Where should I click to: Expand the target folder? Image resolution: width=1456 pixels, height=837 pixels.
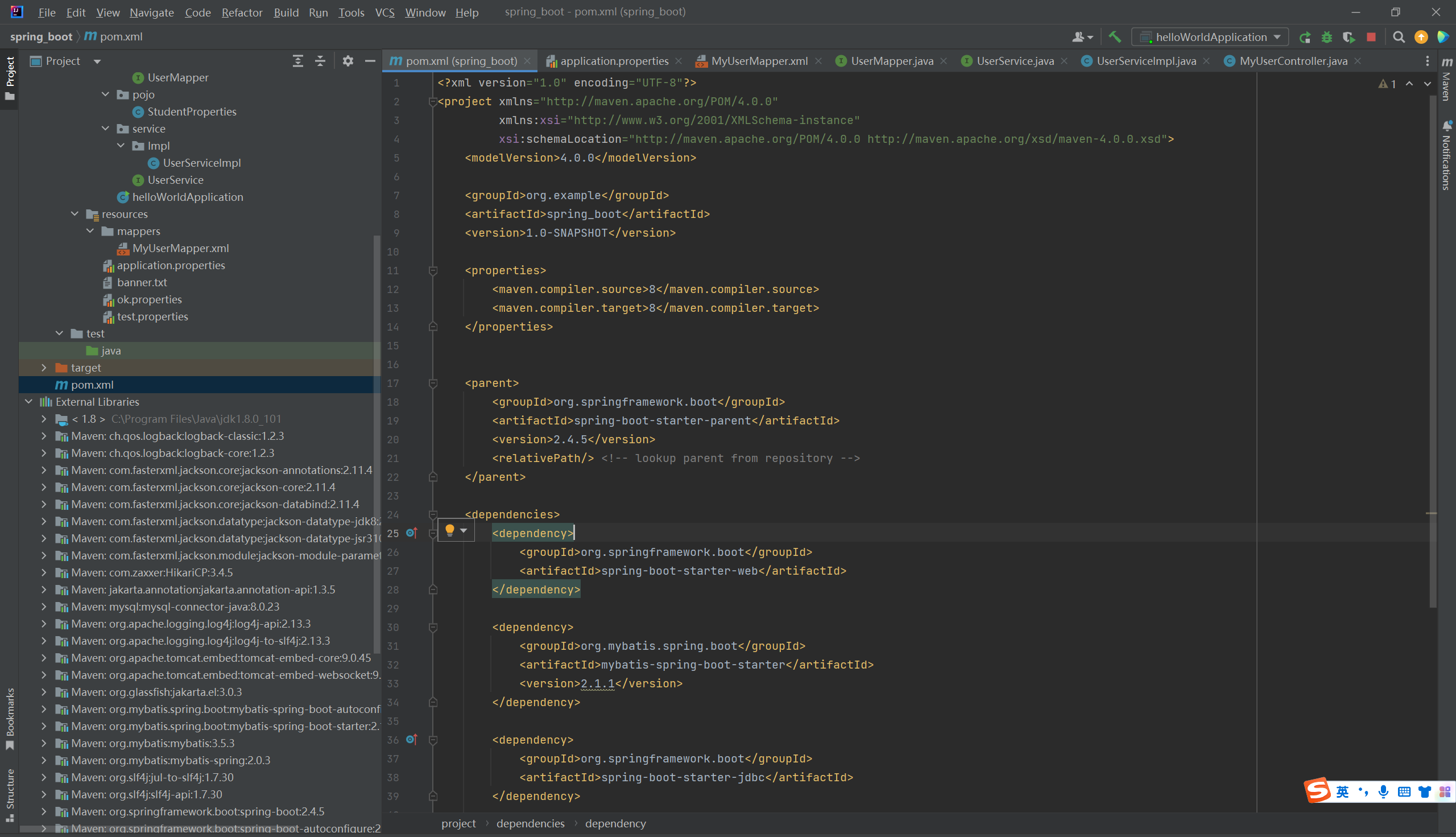44,368
